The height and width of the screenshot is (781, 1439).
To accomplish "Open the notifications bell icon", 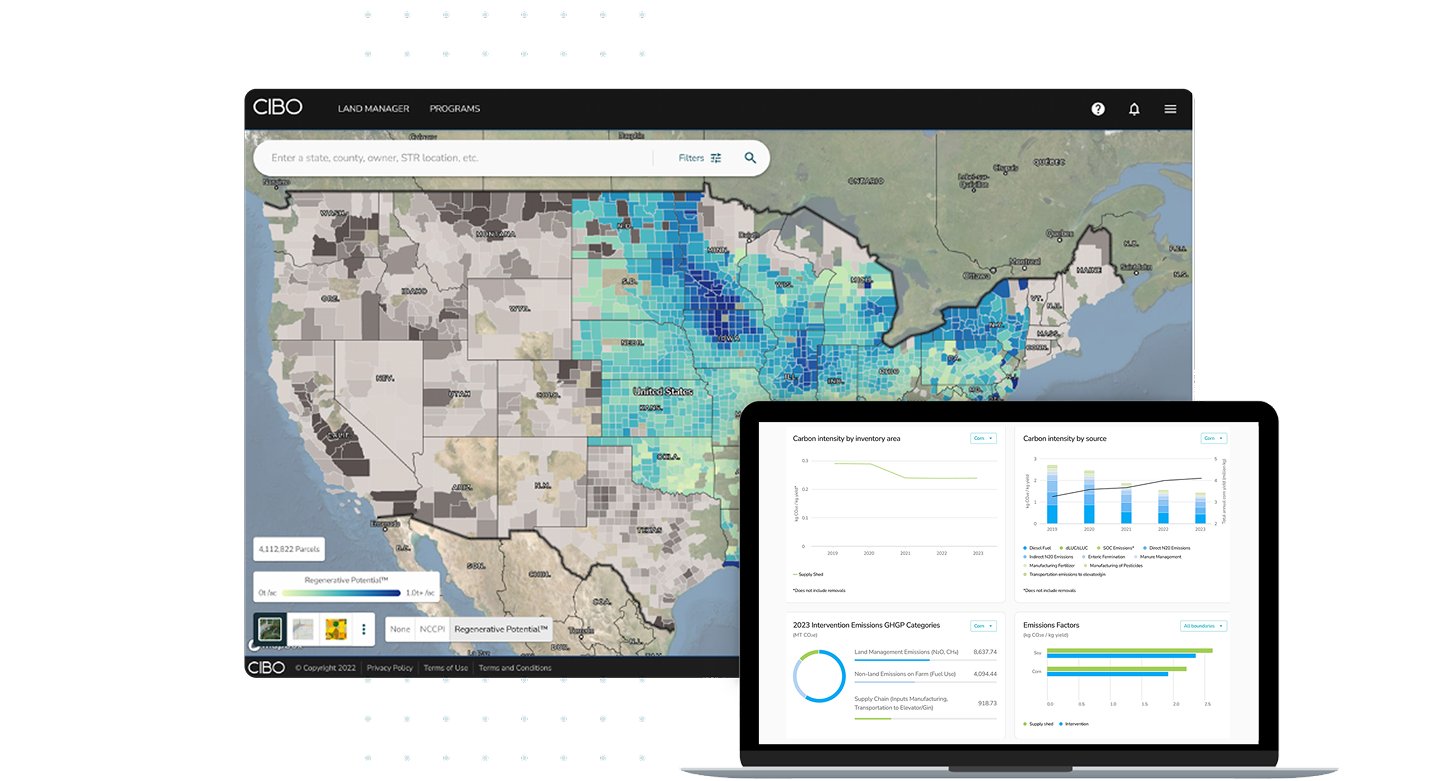I will [1134, 109].
